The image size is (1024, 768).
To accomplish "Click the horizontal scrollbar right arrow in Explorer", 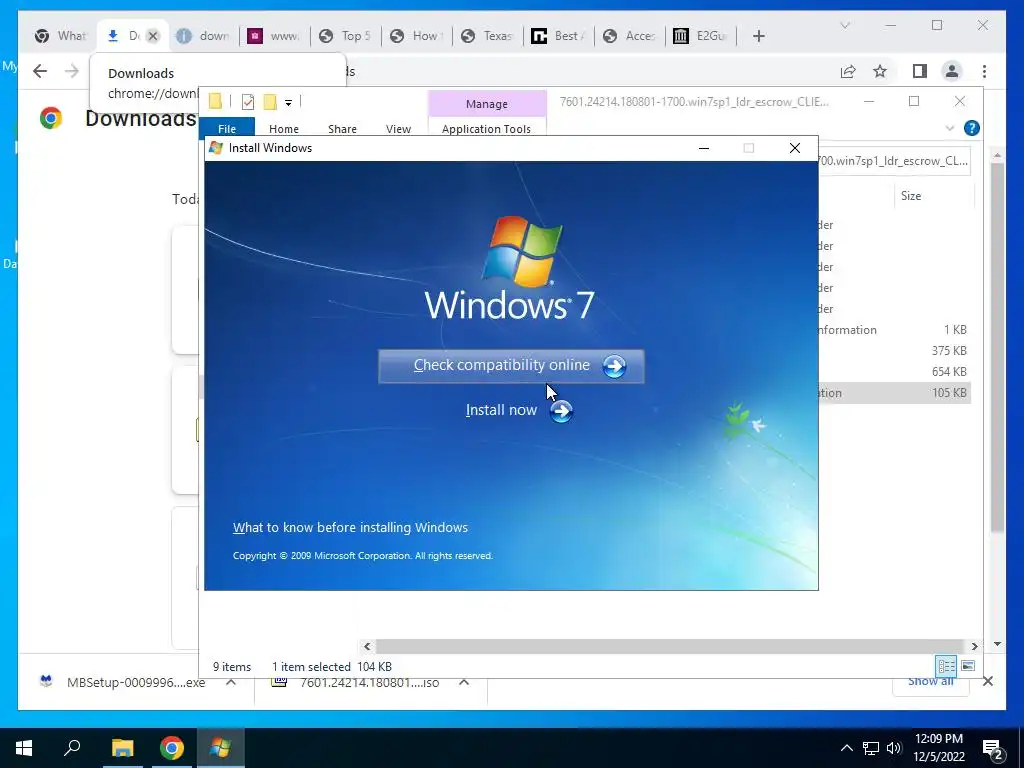I will click(974, 646).
